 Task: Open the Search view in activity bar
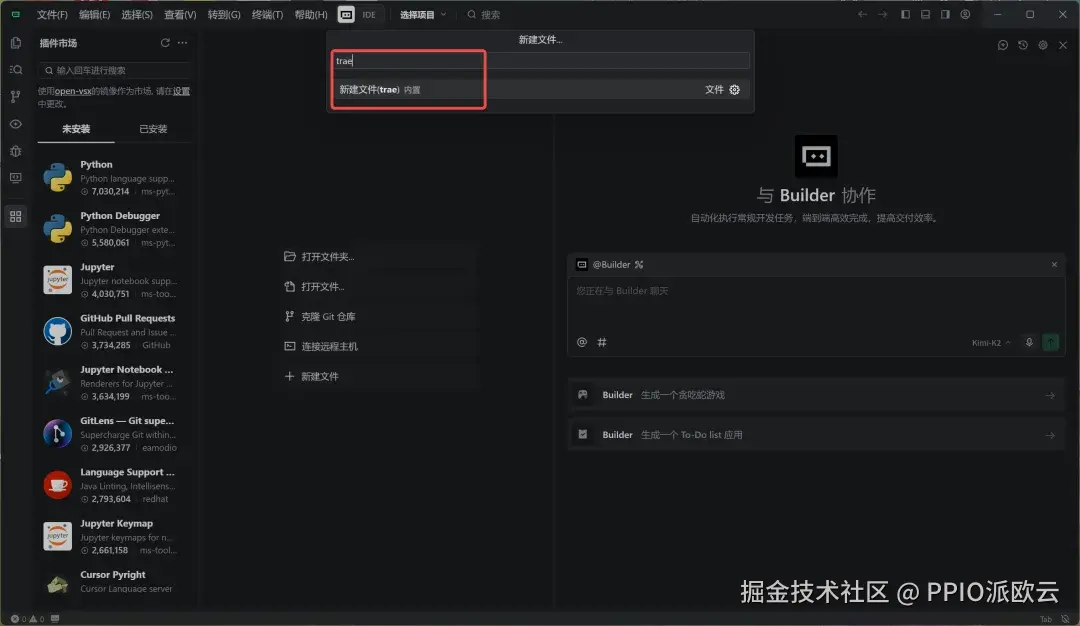point(15,70)
